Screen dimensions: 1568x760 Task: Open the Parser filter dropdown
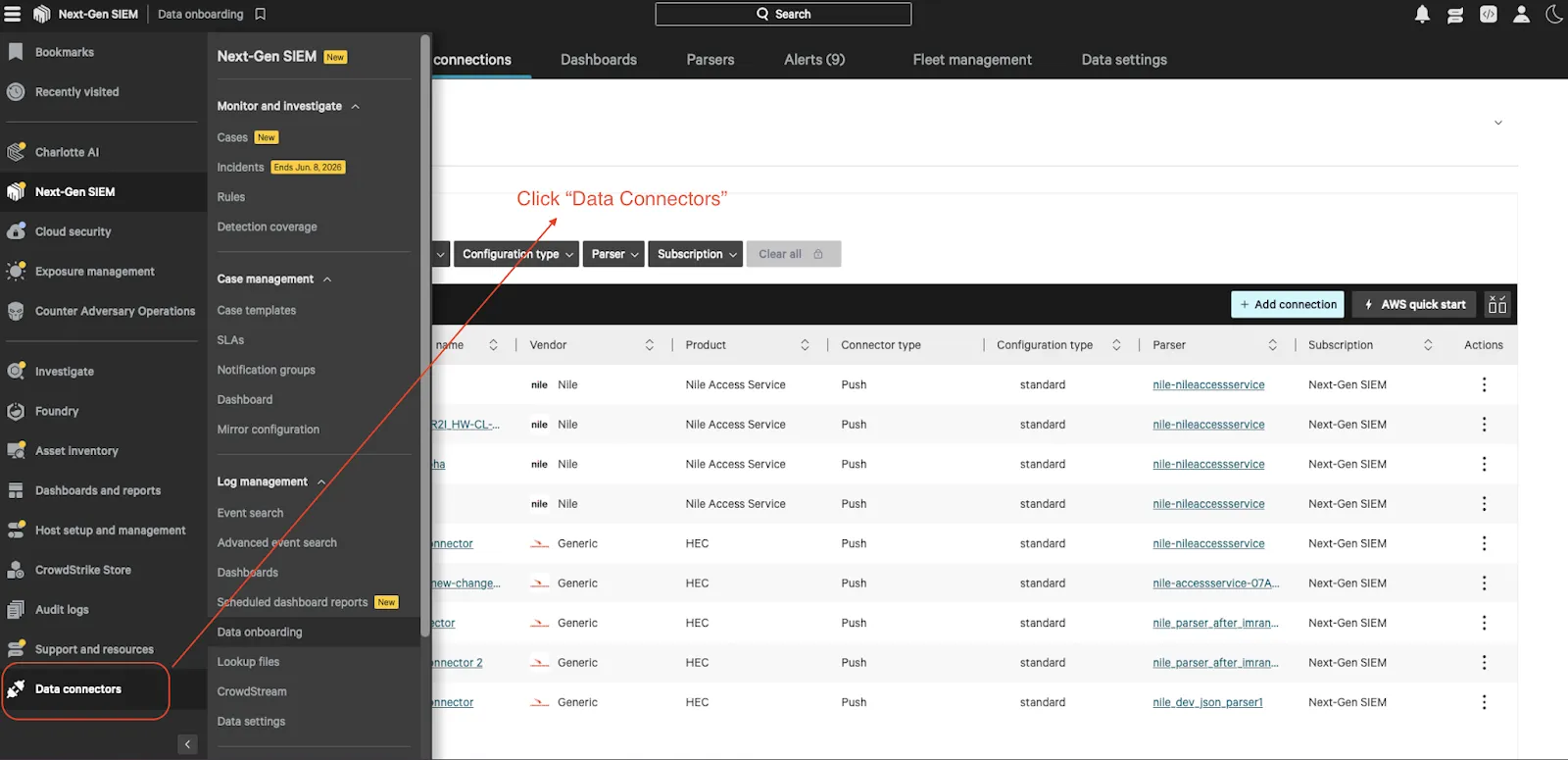(614, 254)
